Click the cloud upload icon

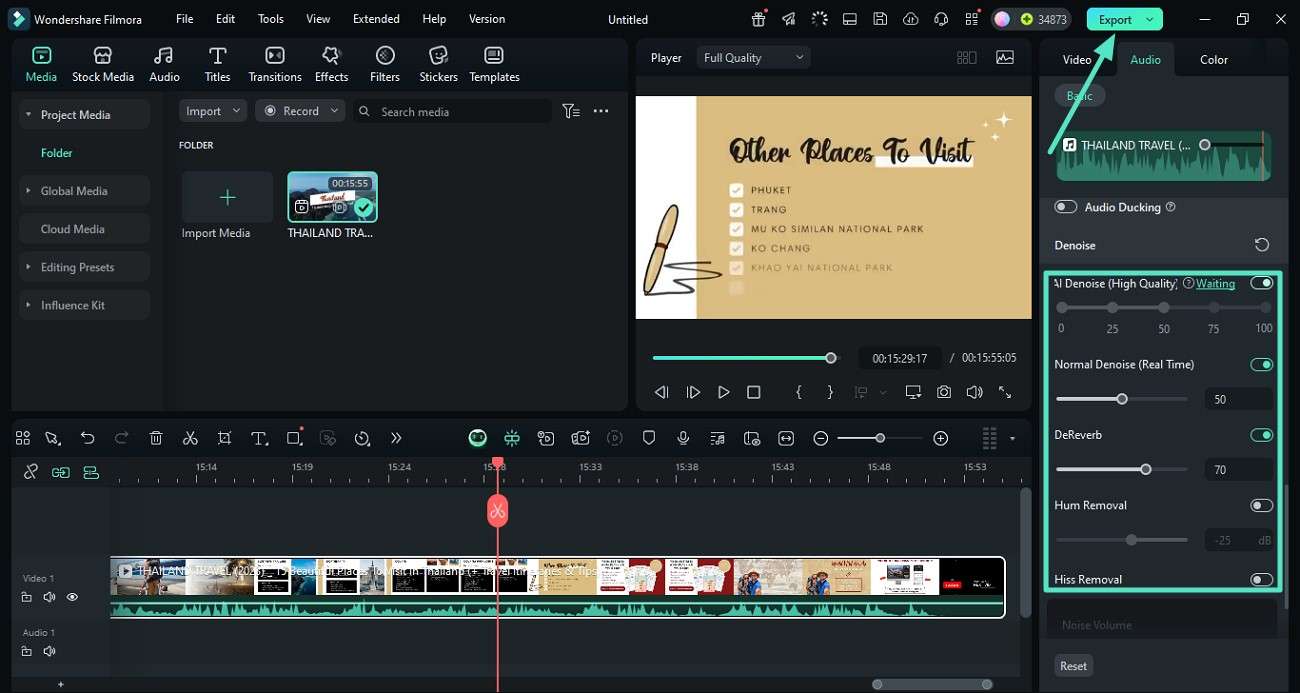[910, 19]
